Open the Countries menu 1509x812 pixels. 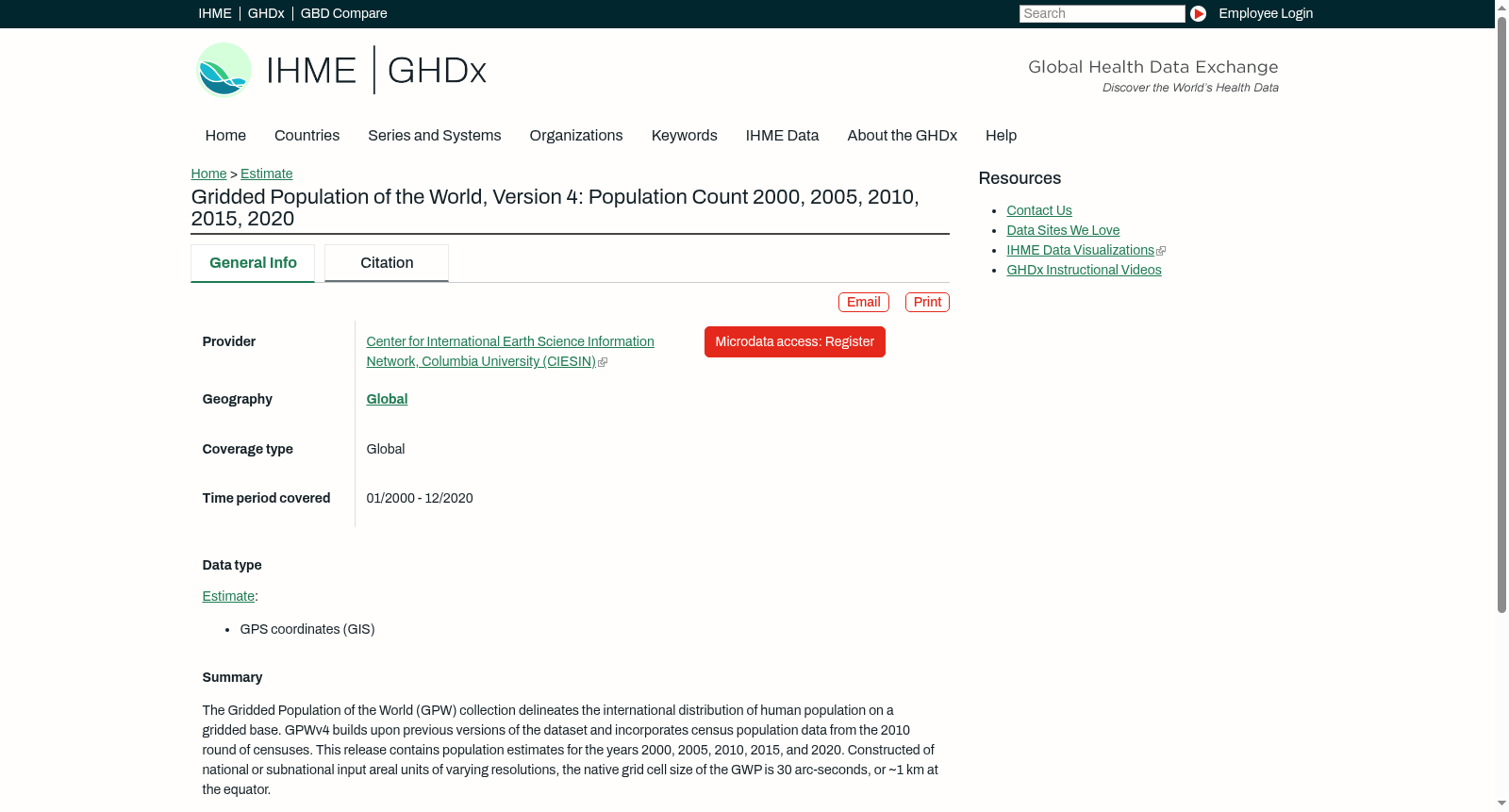tap(307, 136)
